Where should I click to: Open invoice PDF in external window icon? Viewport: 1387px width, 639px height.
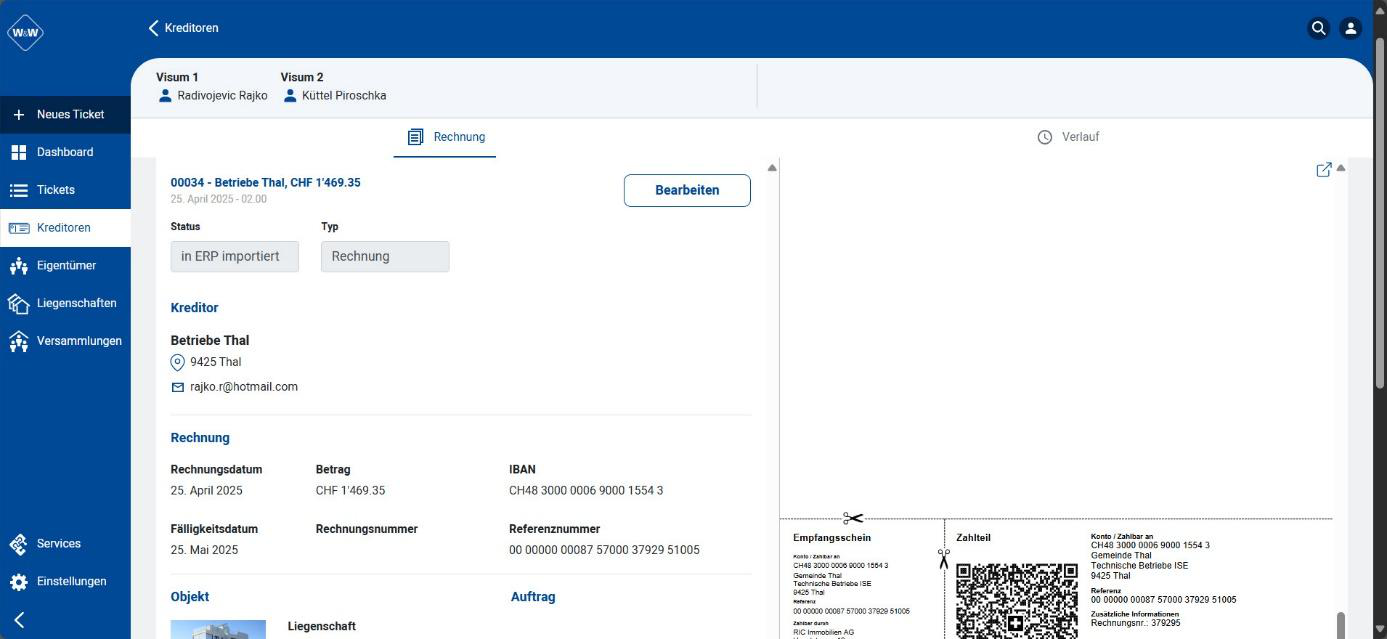(x=1324, y=170)
